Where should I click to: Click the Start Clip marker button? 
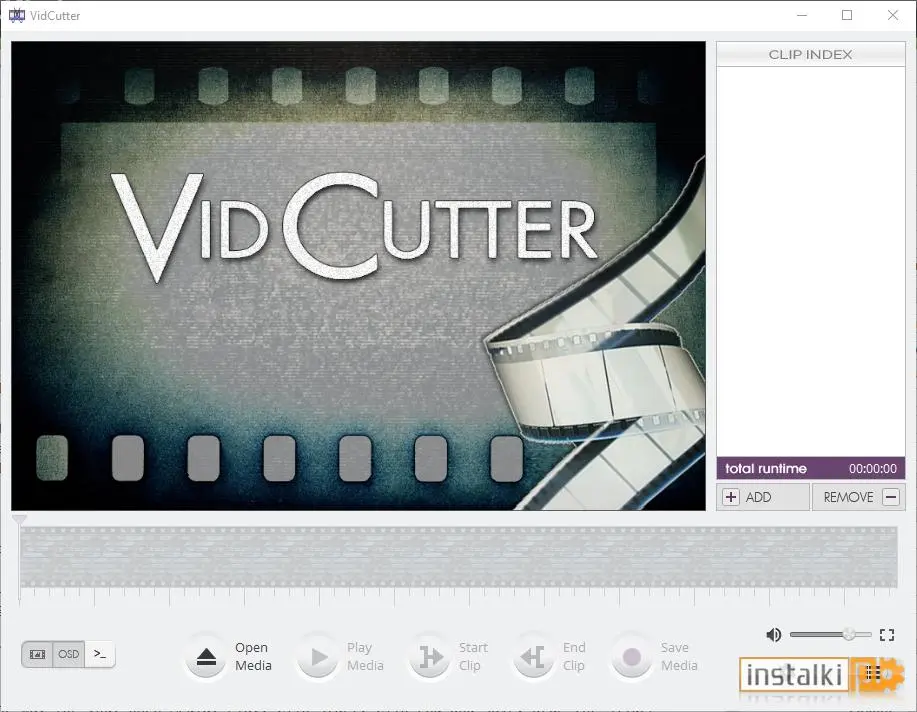tap(429, 657)
